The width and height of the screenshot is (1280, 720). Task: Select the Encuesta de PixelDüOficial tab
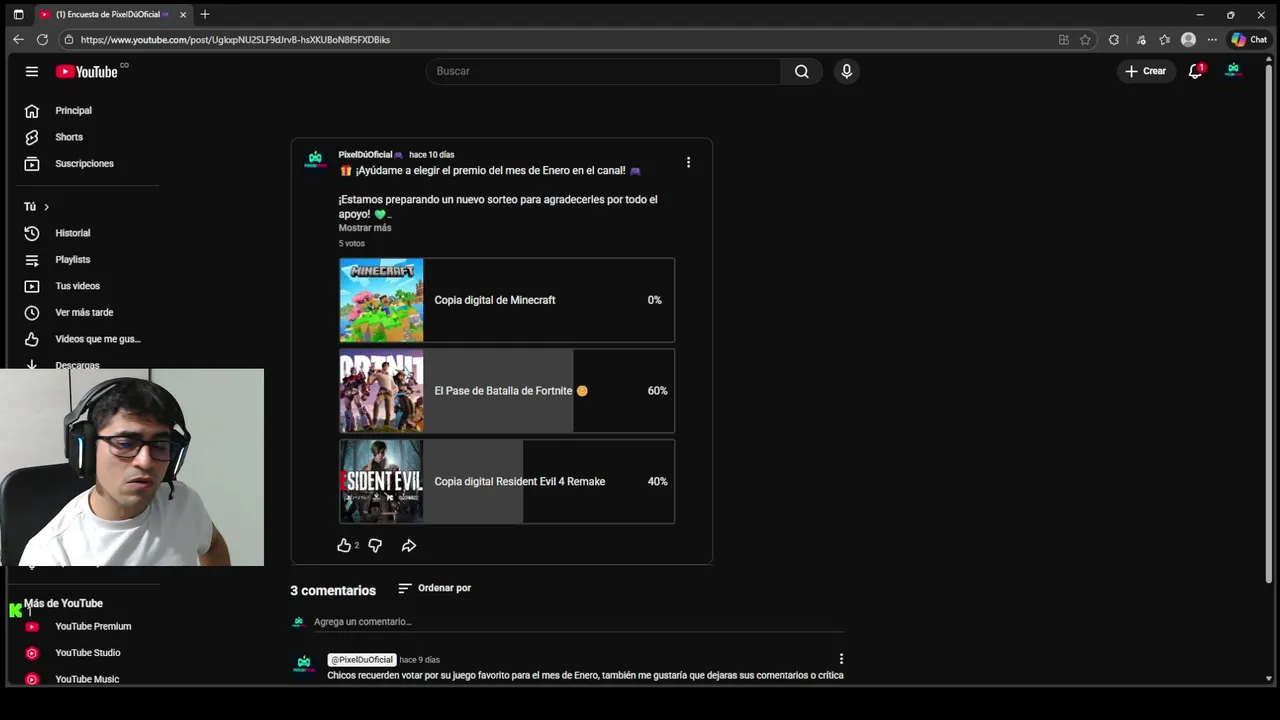112,14
